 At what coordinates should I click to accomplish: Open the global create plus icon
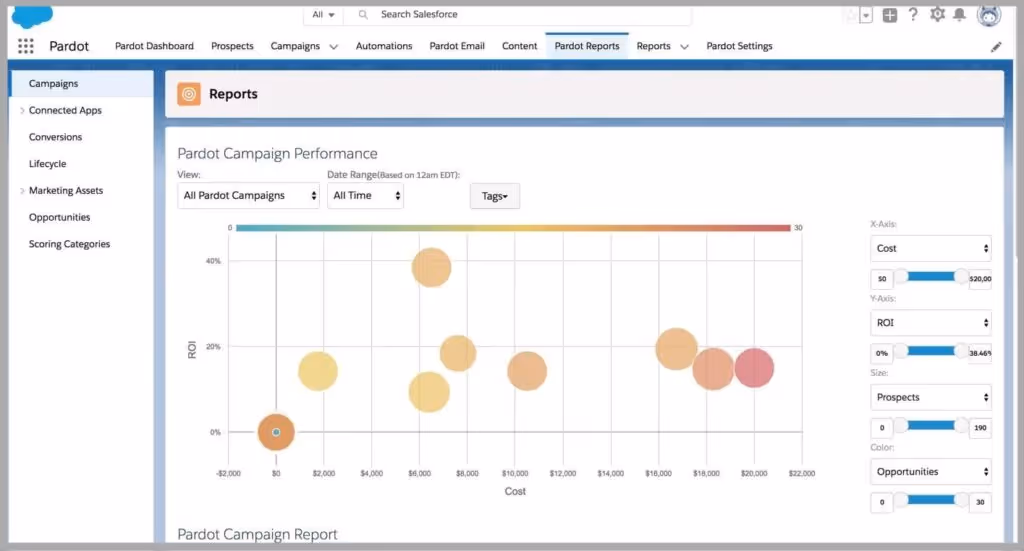pos(889,15)
